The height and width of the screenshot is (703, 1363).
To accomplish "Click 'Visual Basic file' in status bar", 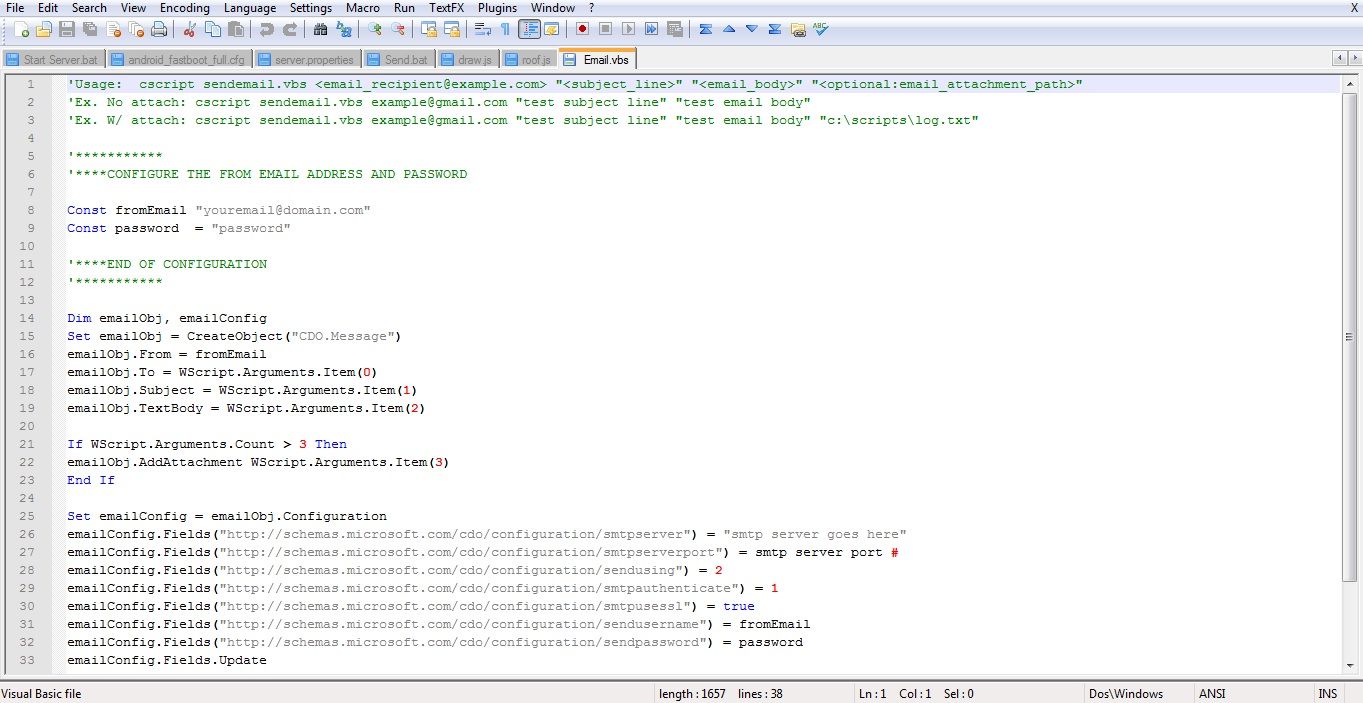I will tap(41, 693).
